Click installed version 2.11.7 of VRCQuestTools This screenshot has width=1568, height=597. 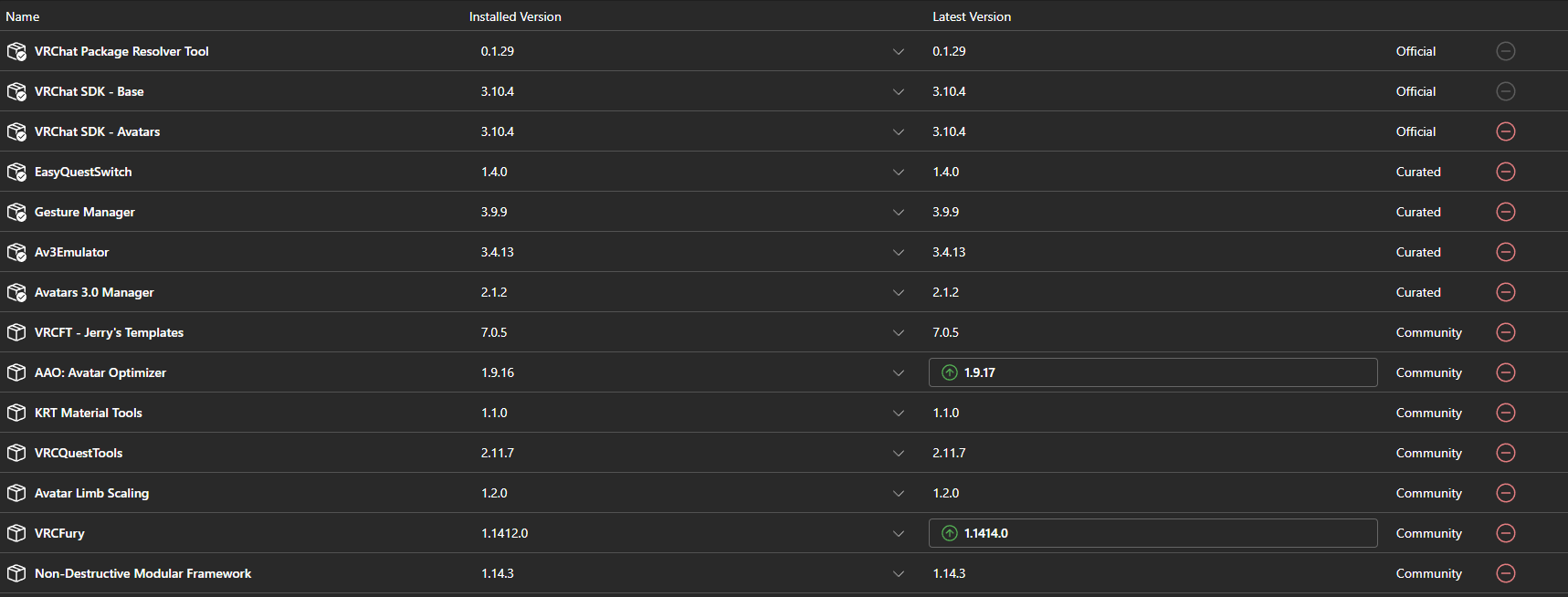[x=498, y=453]
